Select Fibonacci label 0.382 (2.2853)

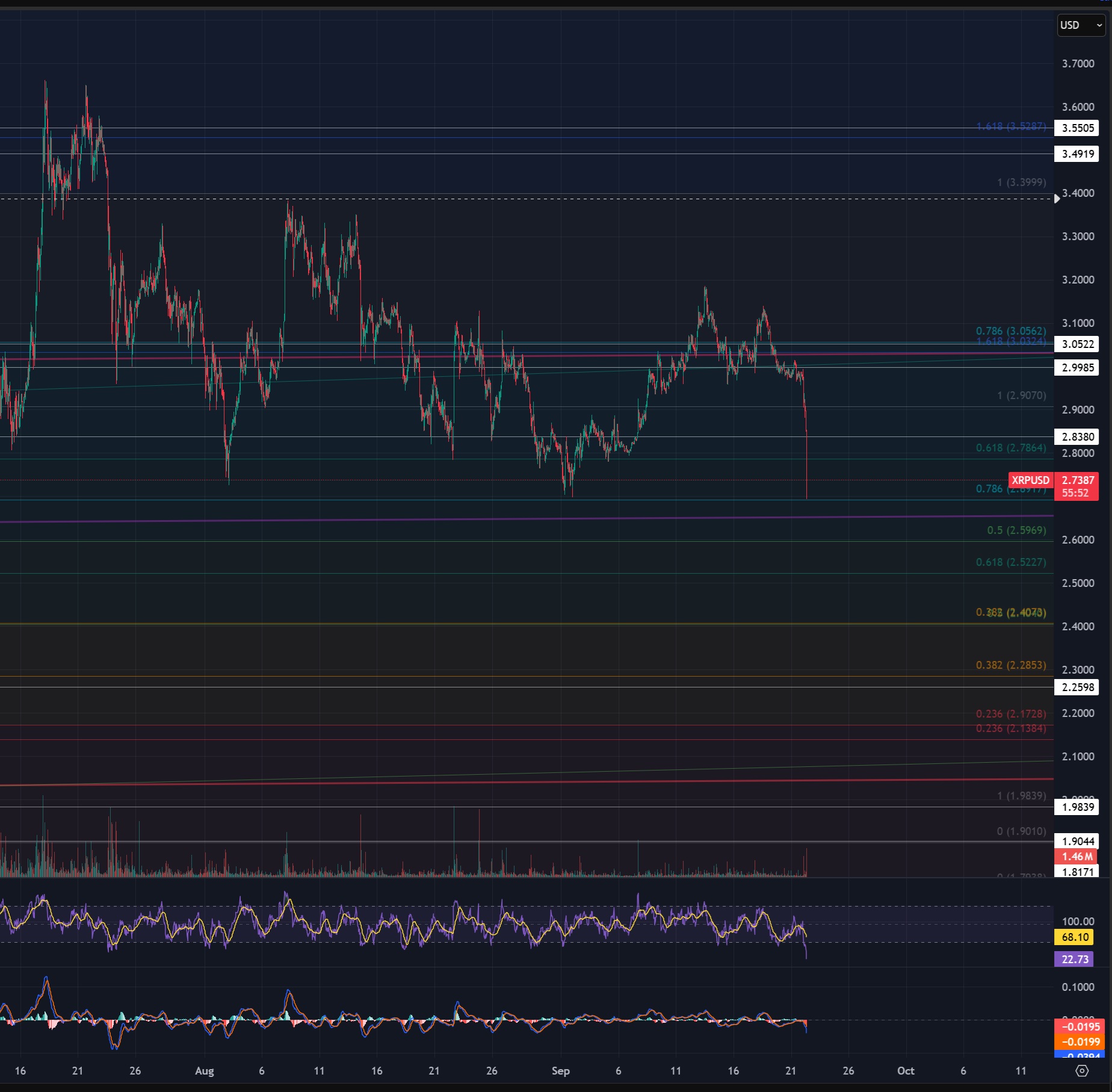[x=1011, y=665]
